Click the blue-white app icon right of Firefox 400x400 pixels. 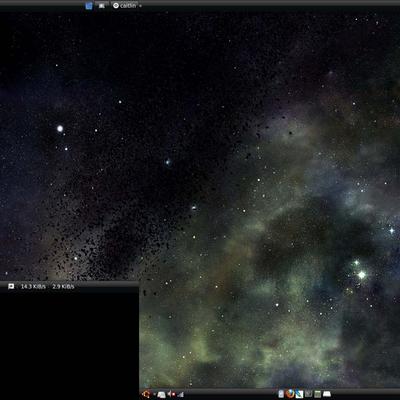[x=299, y=394]
